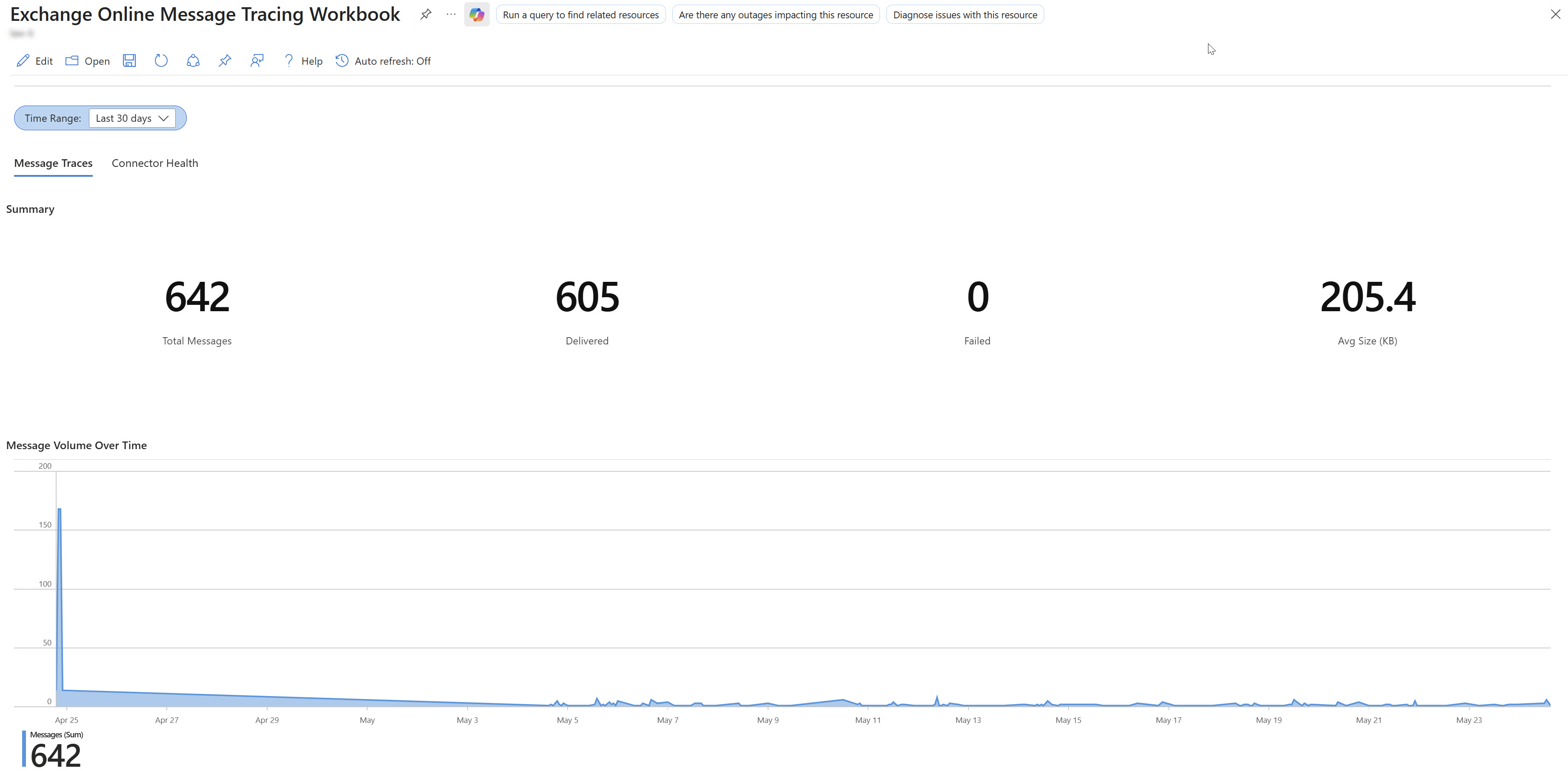1568x771 pixels.
Task: Click 'Diagnose issues with this resource'
Action: 965,14
